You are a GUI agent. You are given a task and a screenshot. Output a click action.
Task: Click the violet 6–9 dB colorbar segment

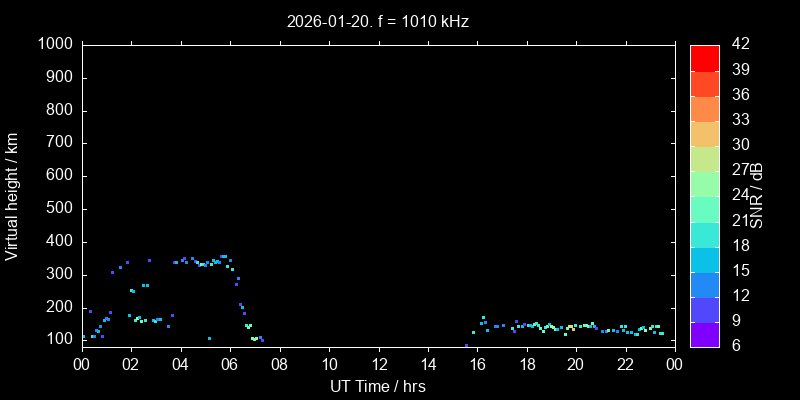(x=704, y=335)
